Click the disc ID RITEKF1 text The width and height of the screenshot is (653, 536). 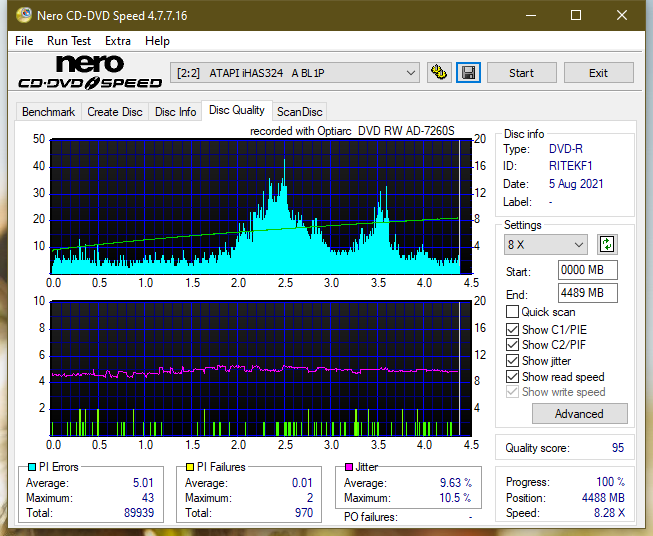570,166
